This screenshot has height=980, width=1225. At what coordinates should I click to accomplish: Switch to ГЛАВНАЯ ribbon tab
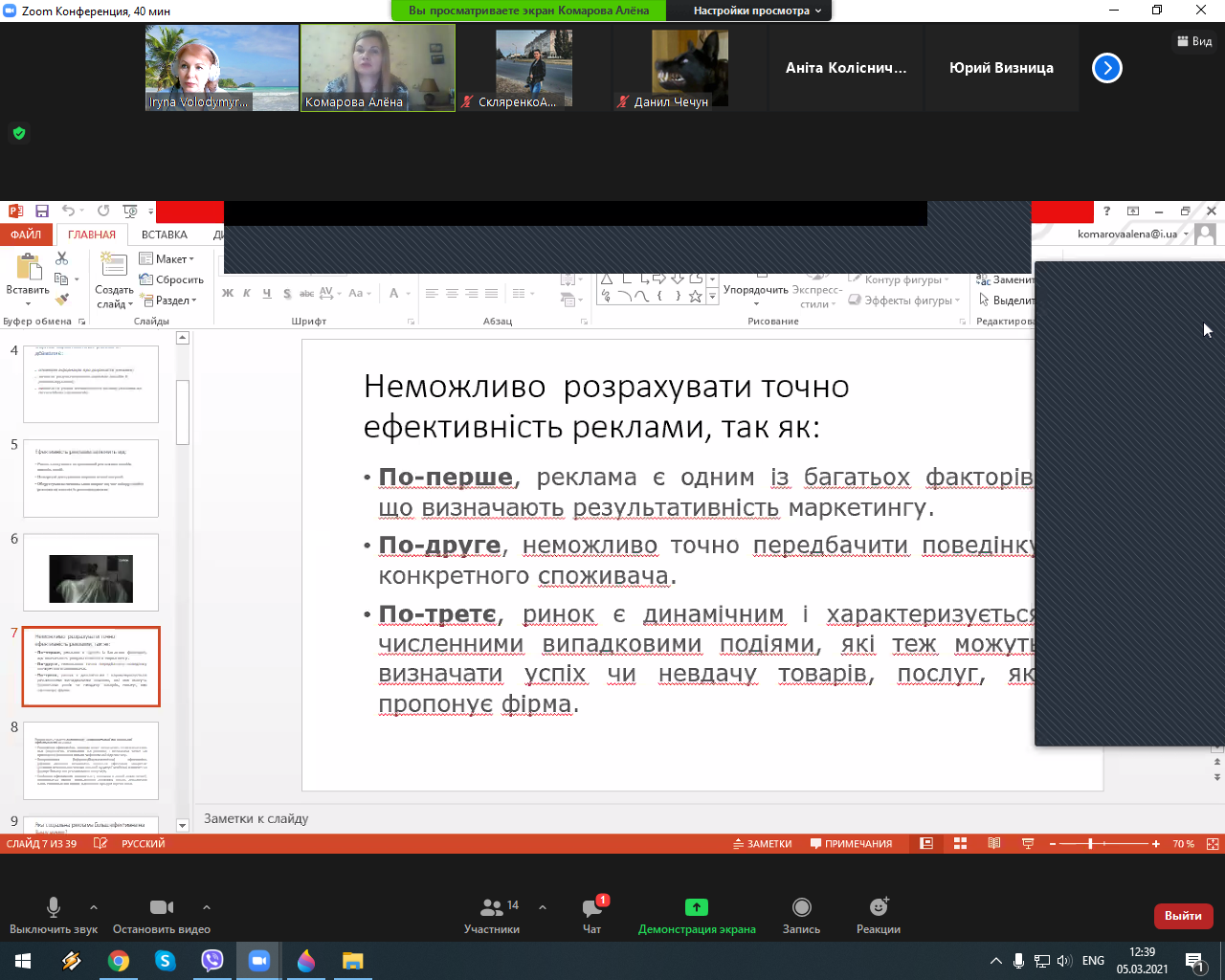[x=92, y=234]
